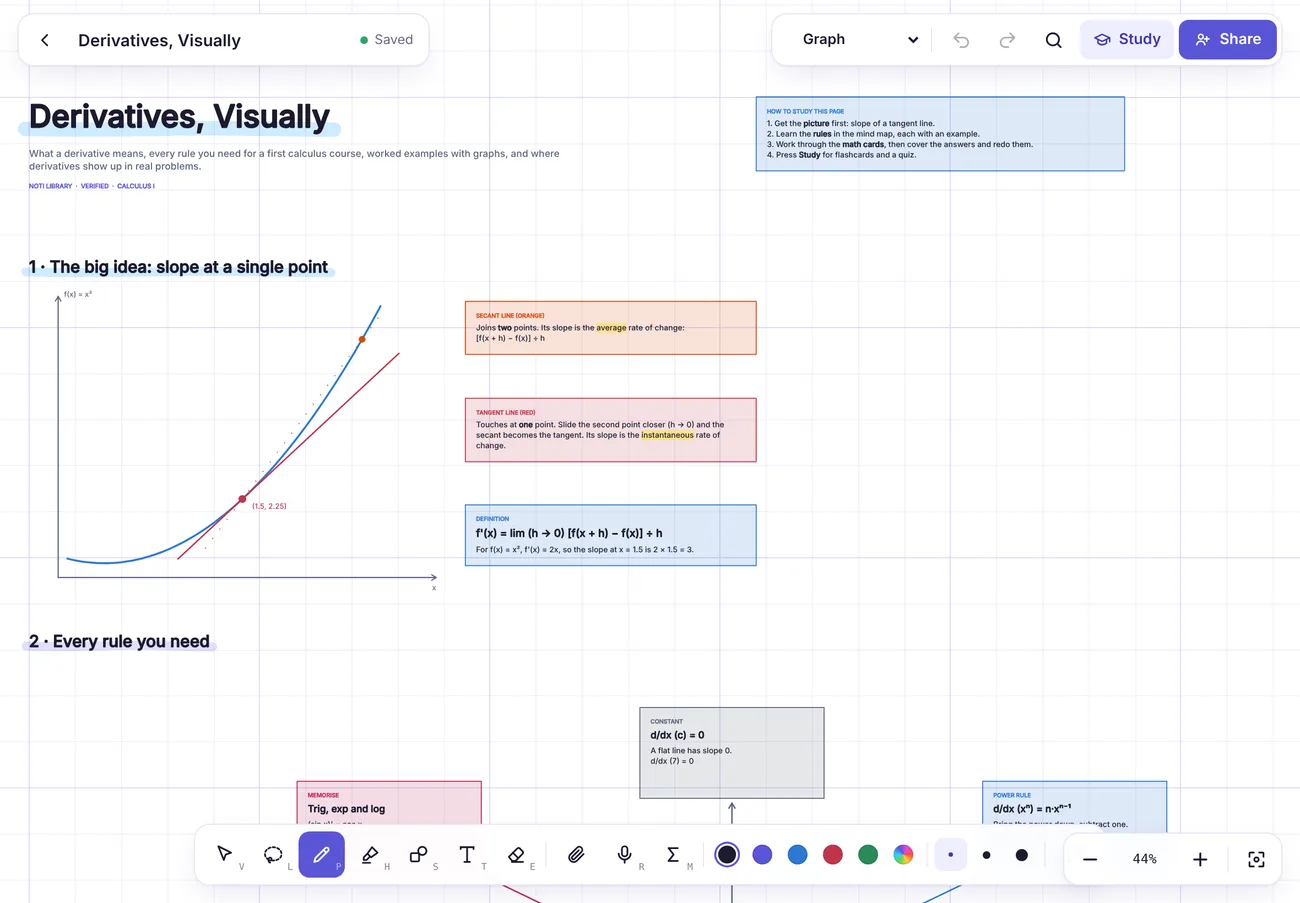
Task: Open the rainbow custom color picker
Action: (x=903, y=854)
